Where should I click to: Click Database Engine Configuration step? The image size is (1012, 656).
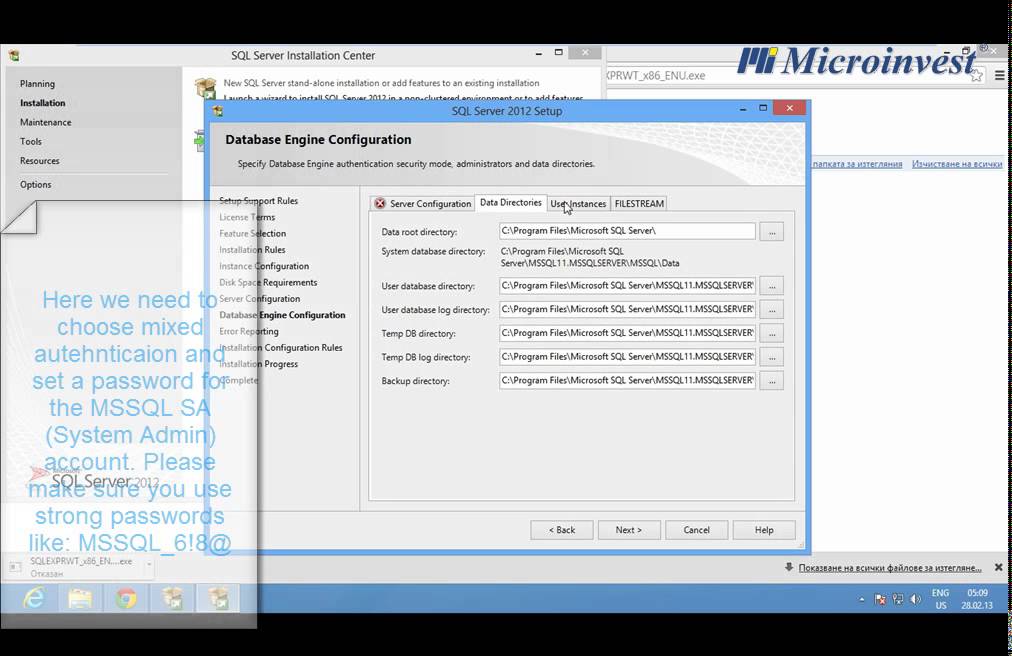point(282,315)
